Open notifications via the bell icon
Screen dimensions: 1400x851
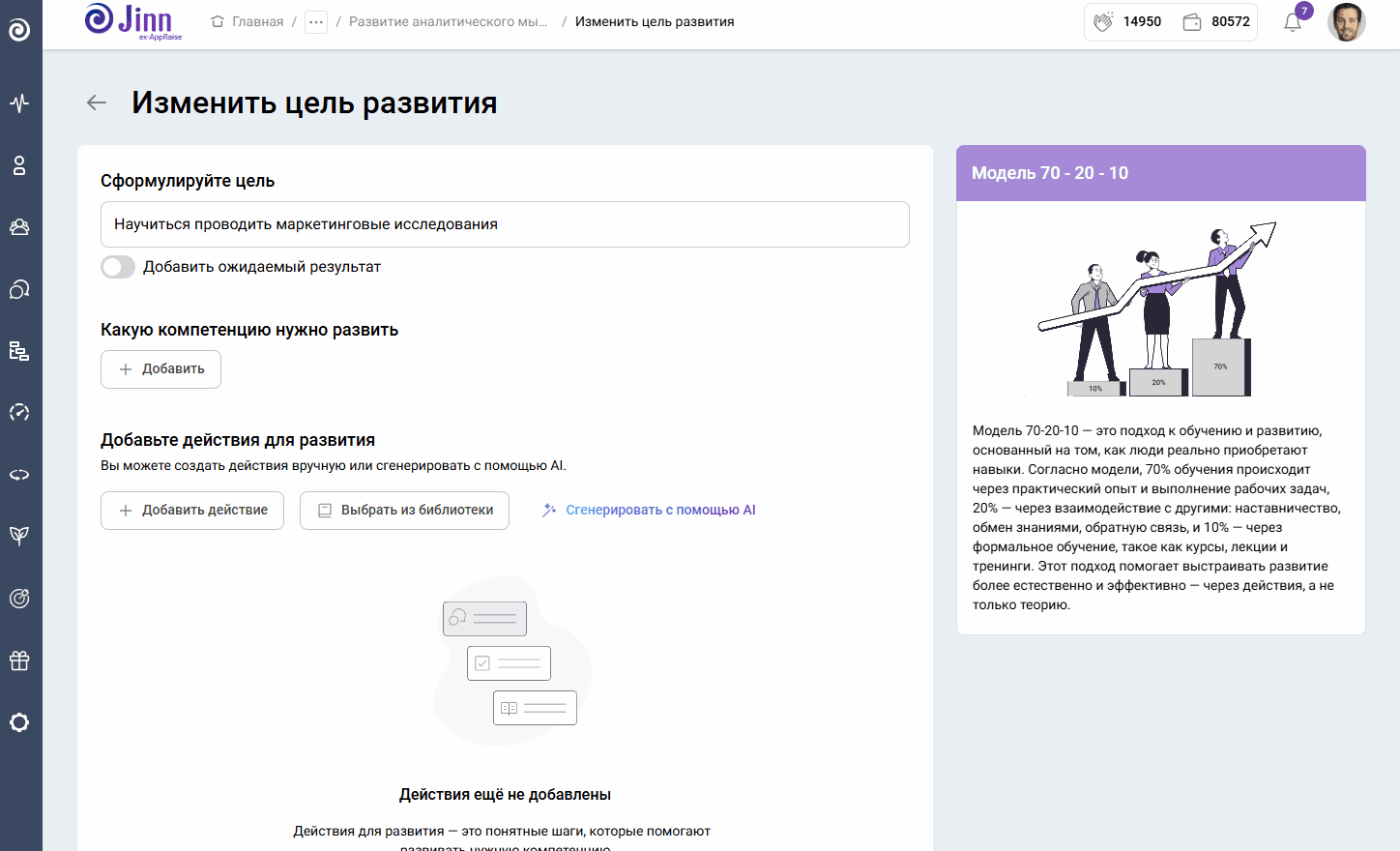pos(1292,21)
